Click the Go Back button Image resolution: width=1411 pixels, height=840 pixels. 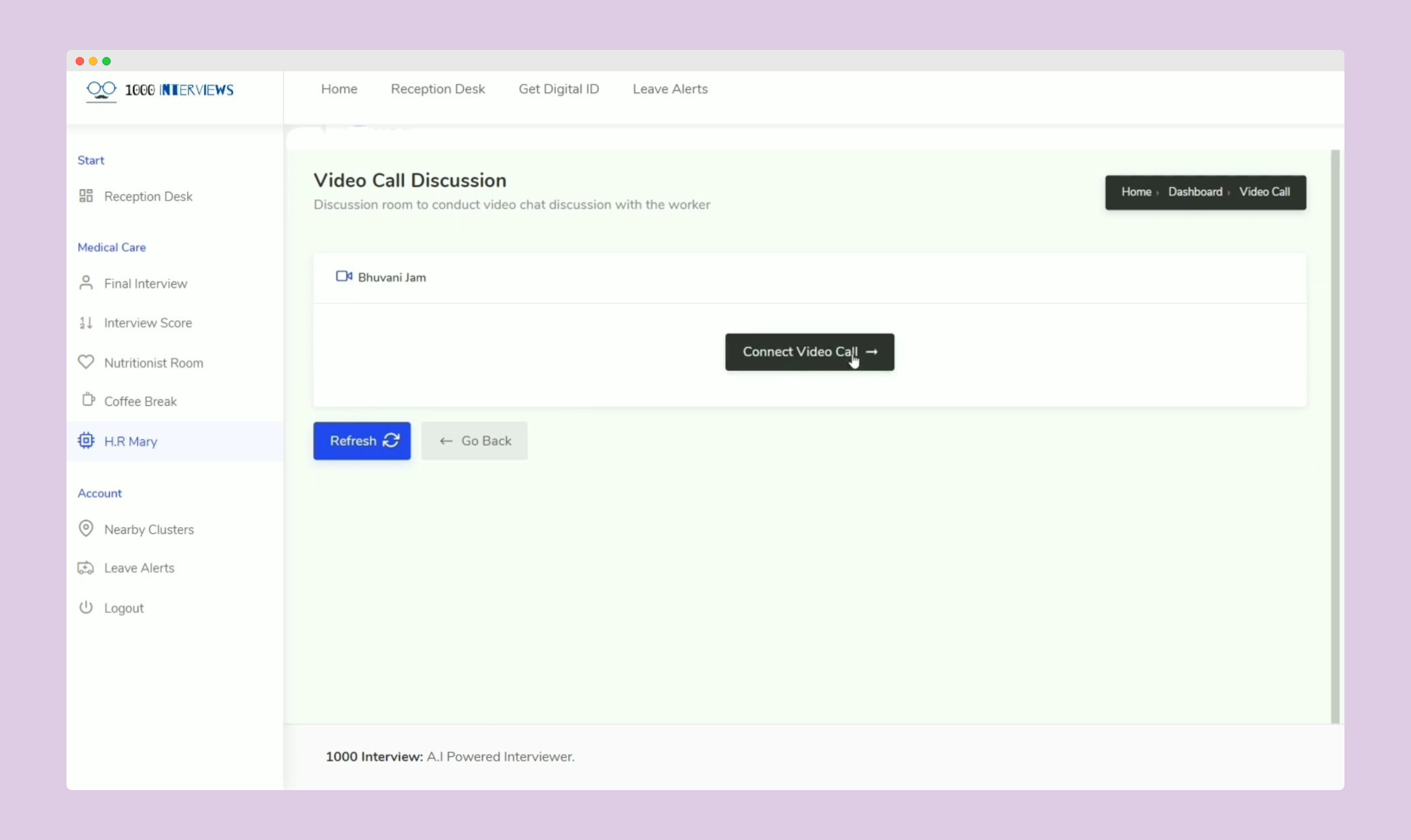coord(475,441)
